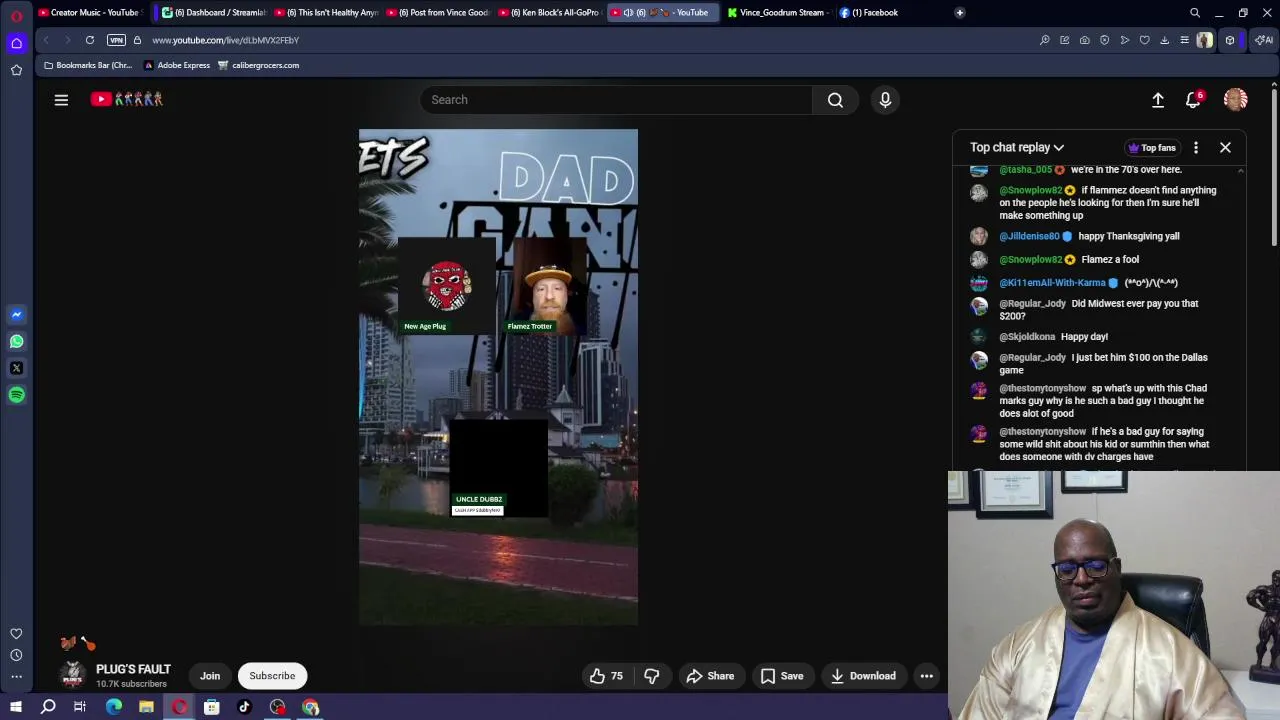
Task: Open Windows Start menu
Action: [16, 707]
